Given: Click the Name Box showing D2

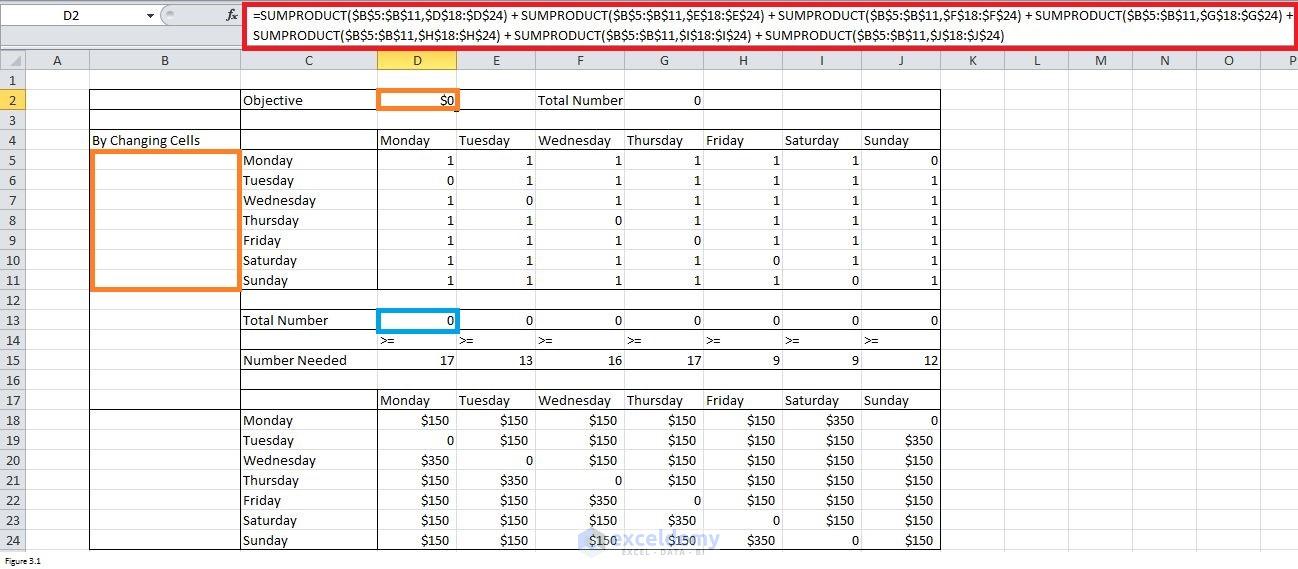Looking at the screenshot, I should [72, 16].
